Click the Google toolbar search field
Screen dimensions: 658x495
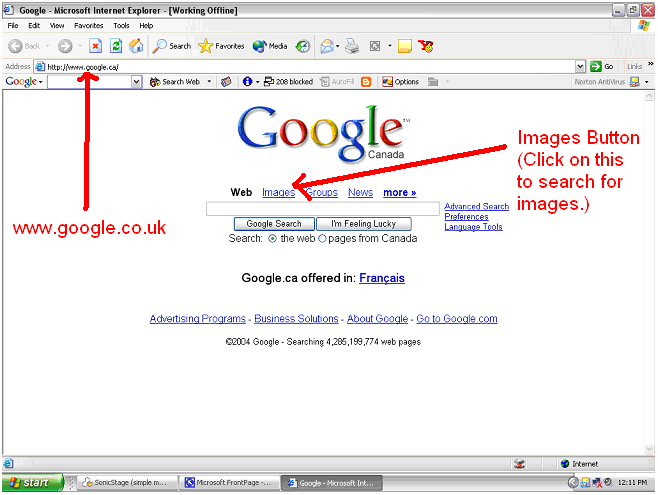89,81
